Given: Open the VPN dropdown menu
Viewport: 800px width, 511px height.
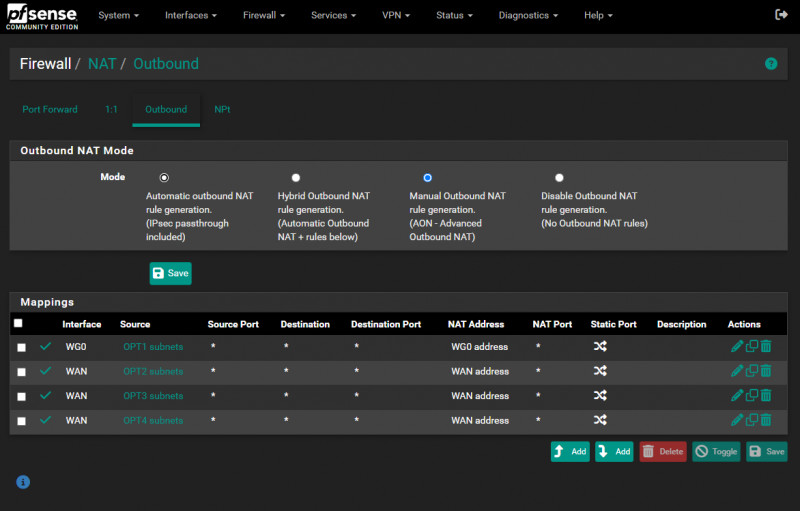Looking at the screenshot, I should [x=395, y=16].
